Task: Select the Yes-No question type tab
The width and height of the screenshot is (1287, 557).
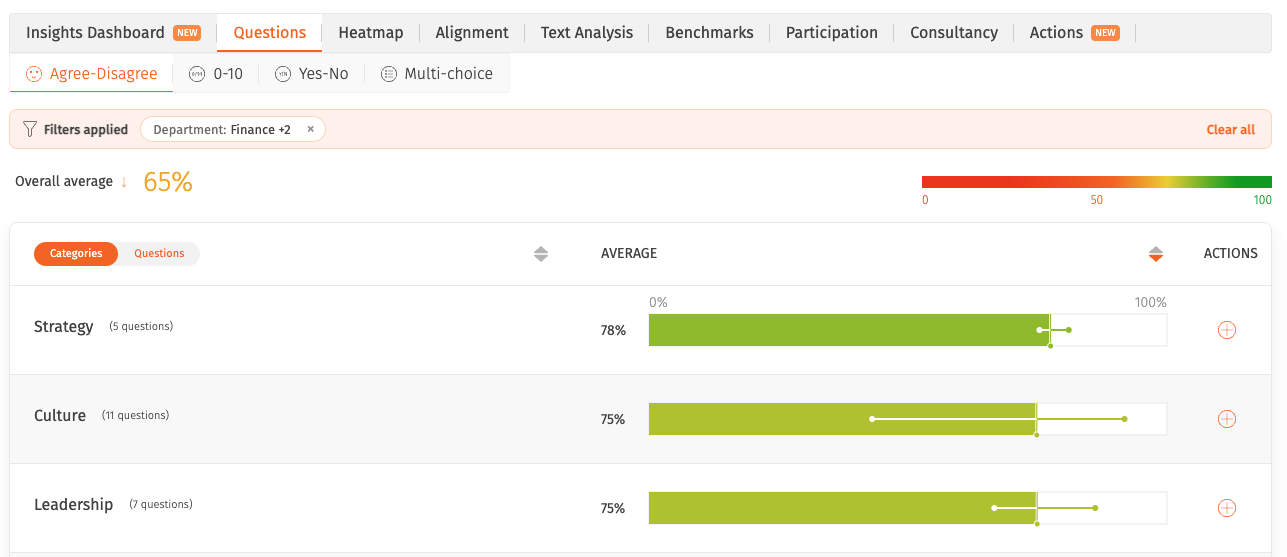Action: pos(311,74)
